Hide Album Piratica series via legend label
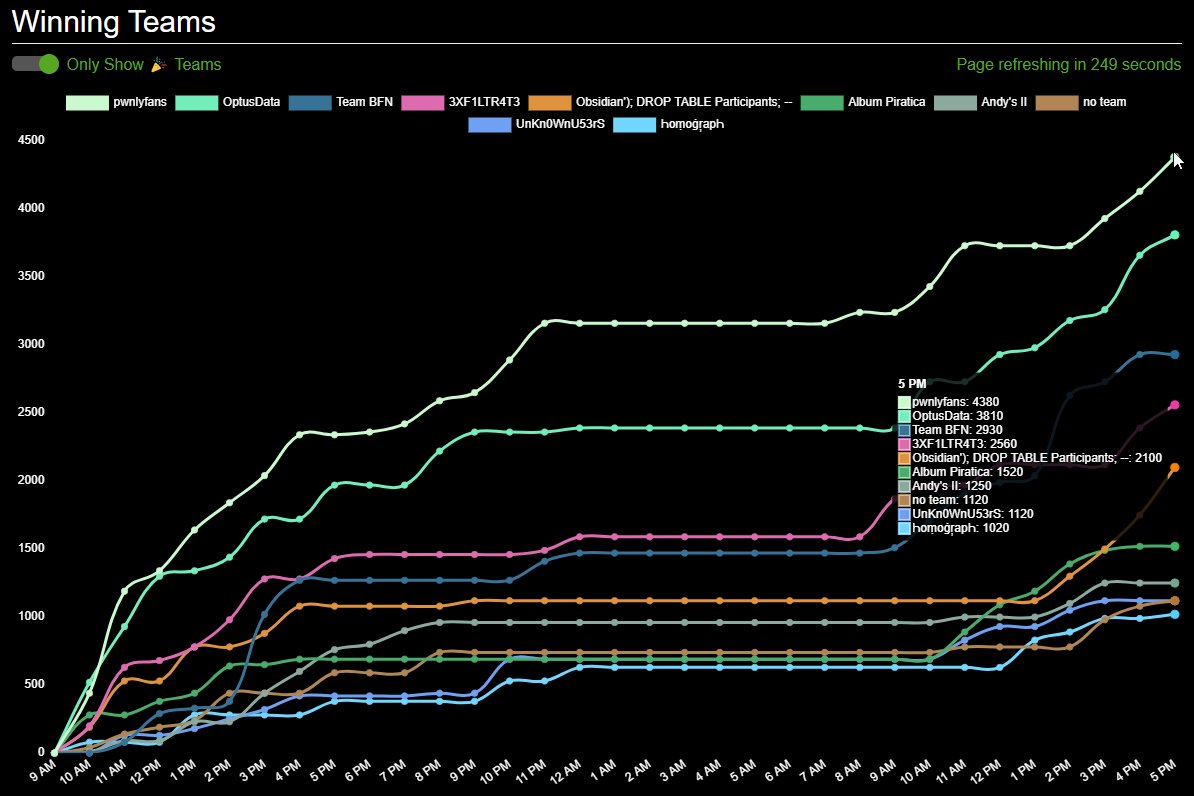The height and width of the screenshot is (796, 1194). click(x=886, y=102)
